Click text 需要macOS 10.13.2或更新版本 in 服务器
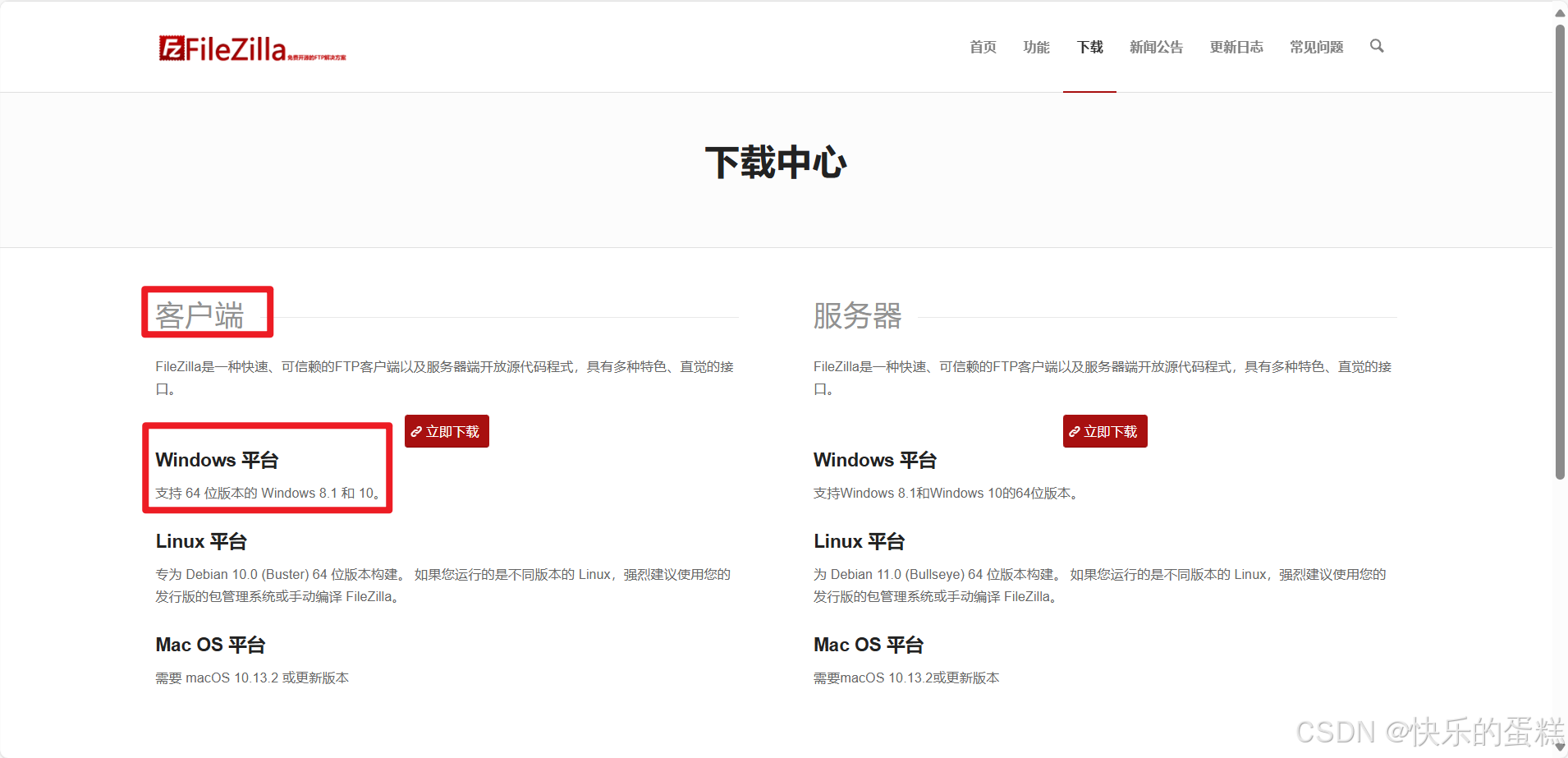Screen dimensions: 1568x758 click(906, 678)
